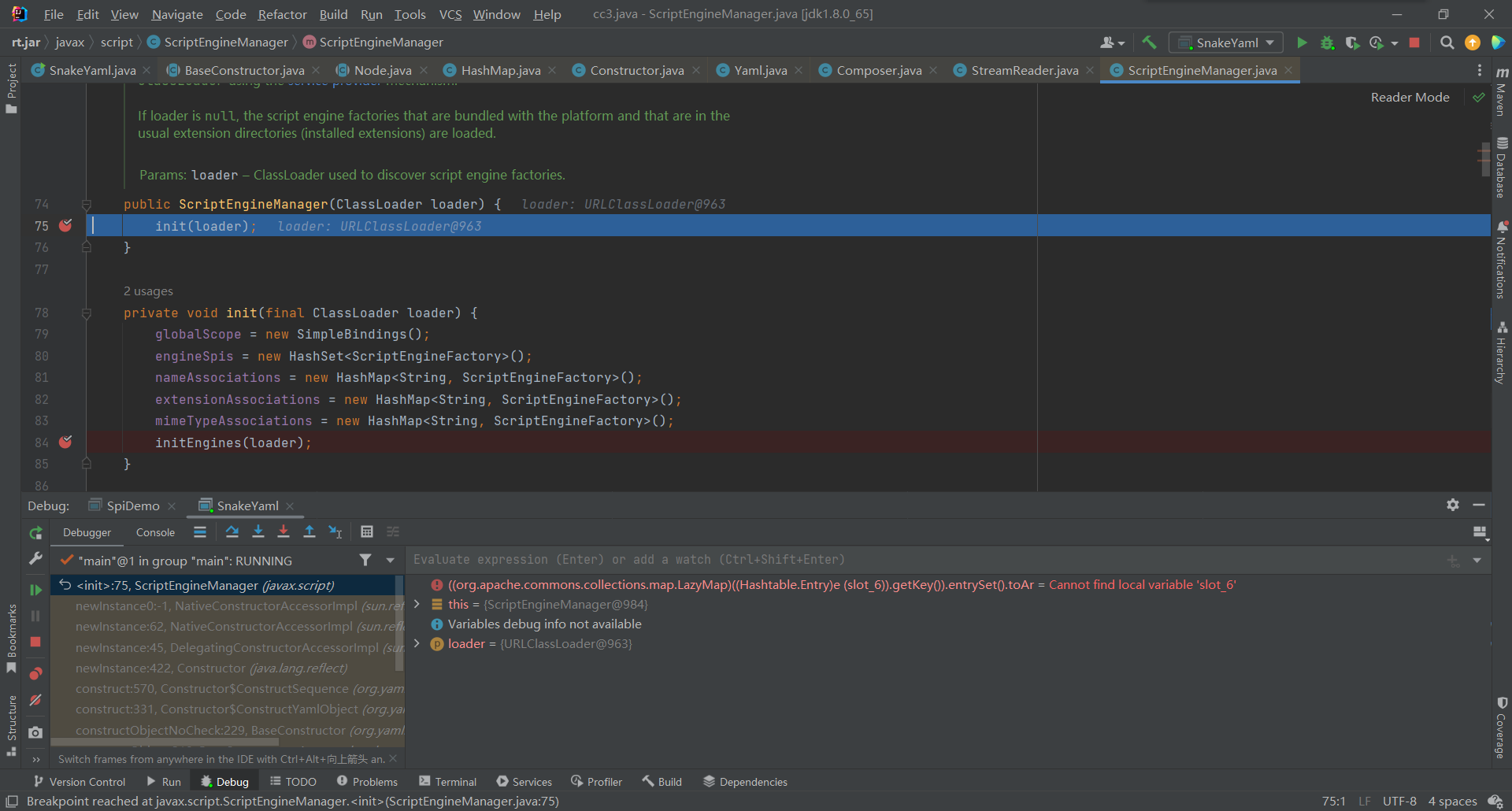Click the Step Out icon in debugger toolbar
1512x811 pixels.
tap(309, 532)
